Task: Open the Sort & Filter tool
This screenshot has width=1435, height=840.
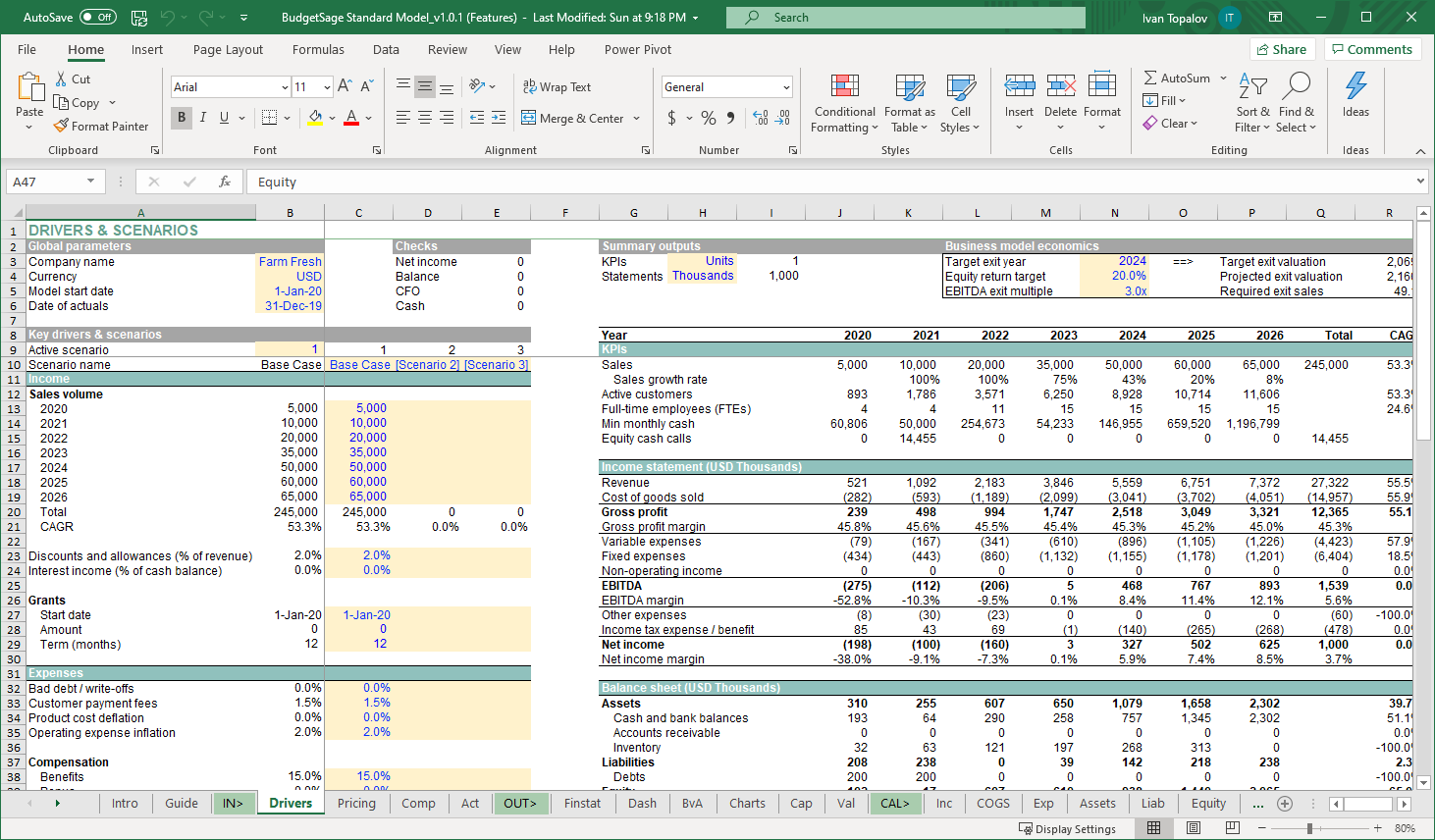Action: coord(1252,103)
